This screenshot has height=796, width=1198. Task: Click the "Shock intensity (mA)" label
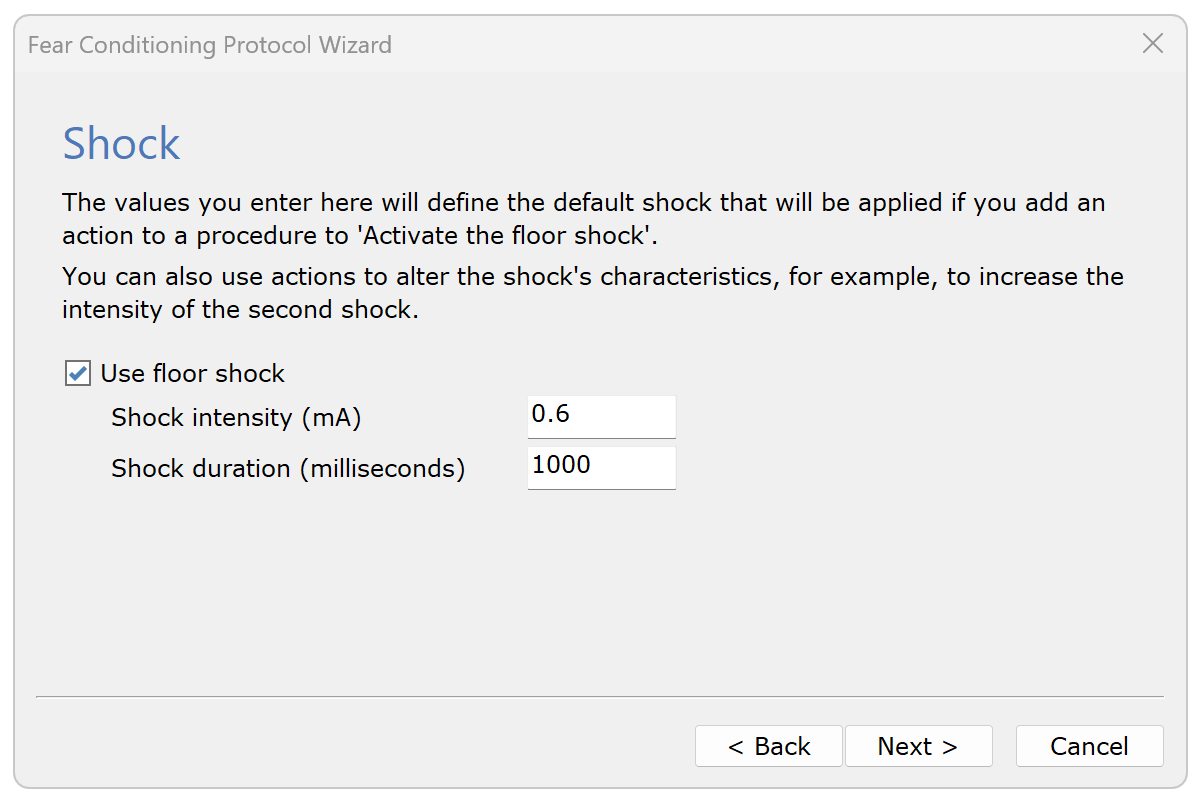(236, 417)
